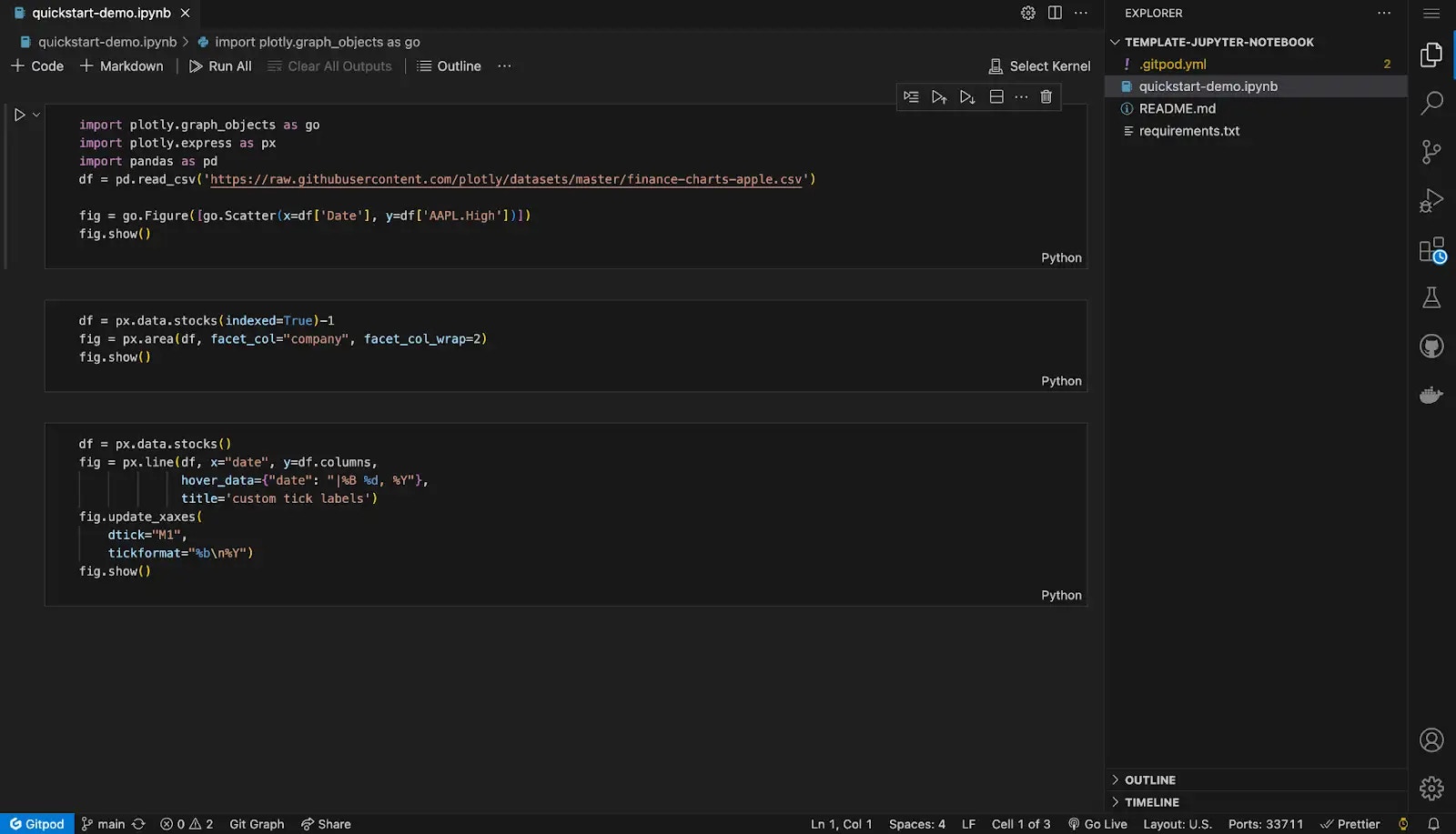Expand the OUTLINE section
The width and height of the screenshot is (1456, 834).
coord(1149,780)
